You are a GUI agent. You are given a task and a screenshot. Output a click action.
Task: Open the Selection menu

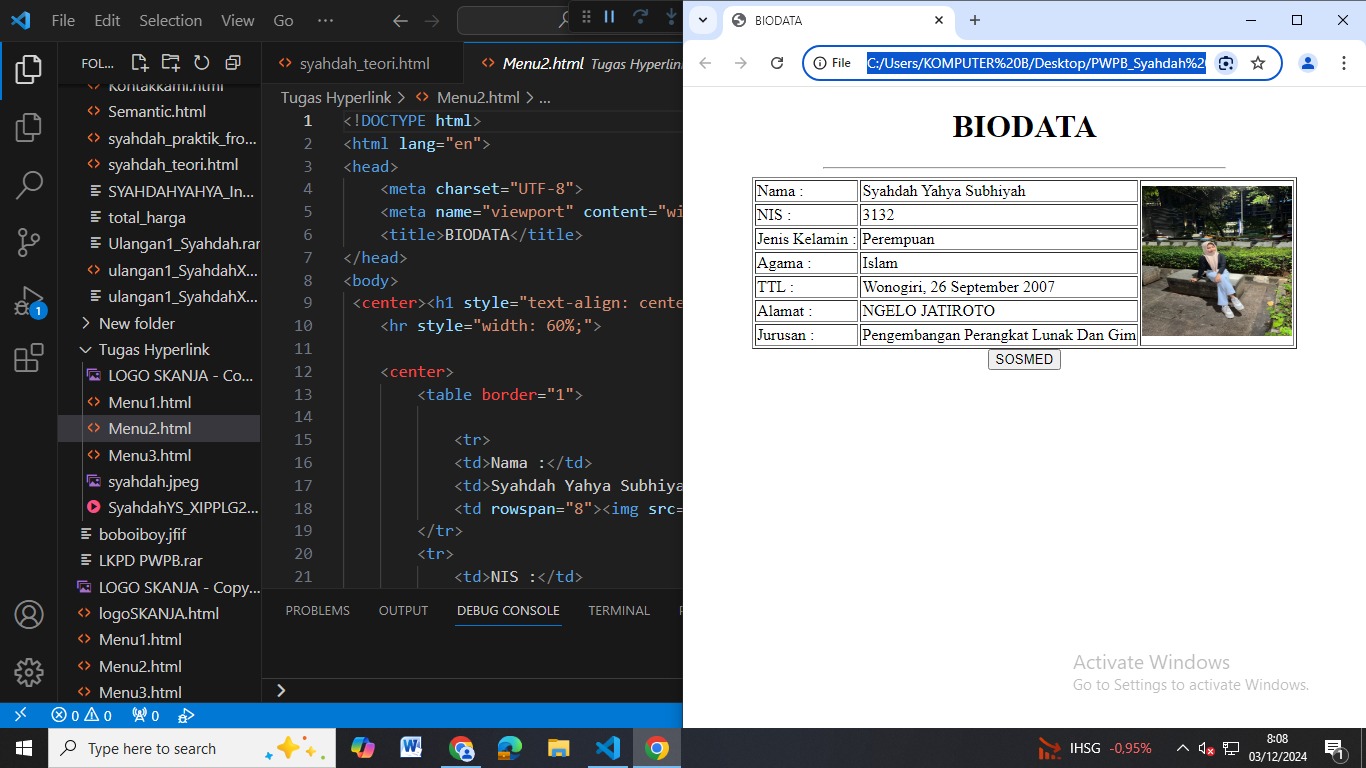(170, 20)
